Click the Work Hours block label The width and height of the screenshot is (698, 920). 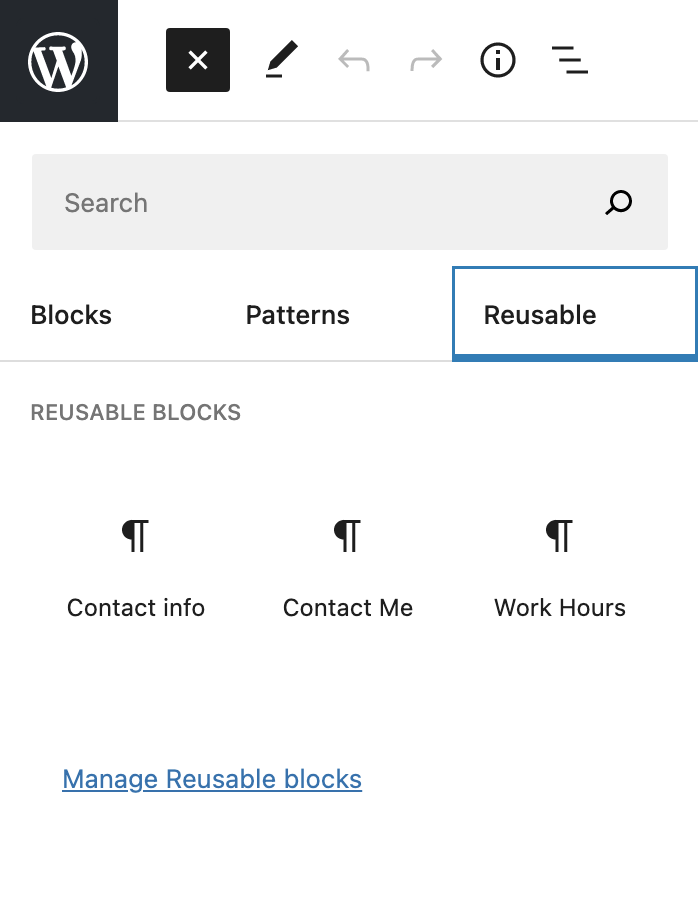pos(560,607)
